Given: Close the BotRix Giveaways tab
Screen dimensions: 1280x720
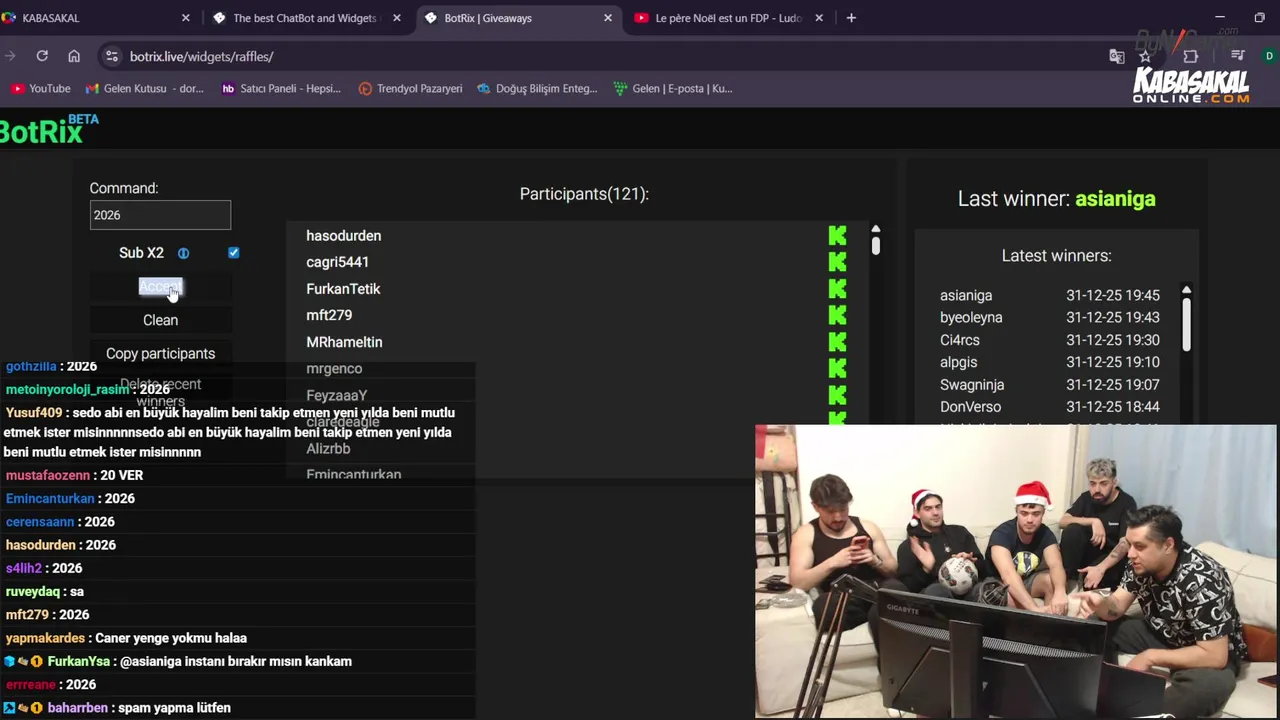Looking at the screenshot, I should (x=608, y=18).
